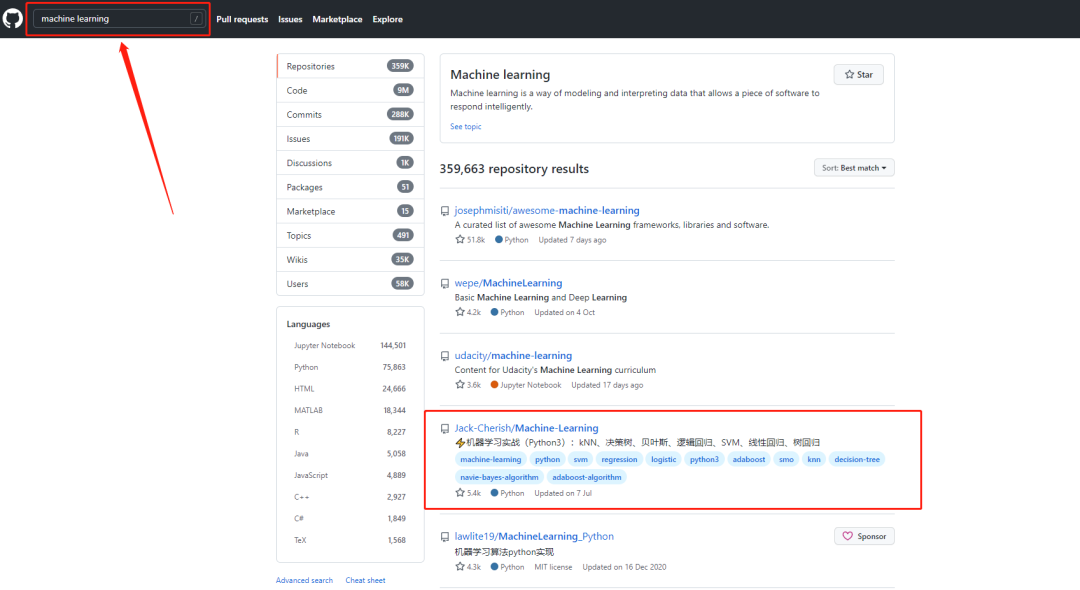Sponsor lawlite19 via Sponsor button

864,536
